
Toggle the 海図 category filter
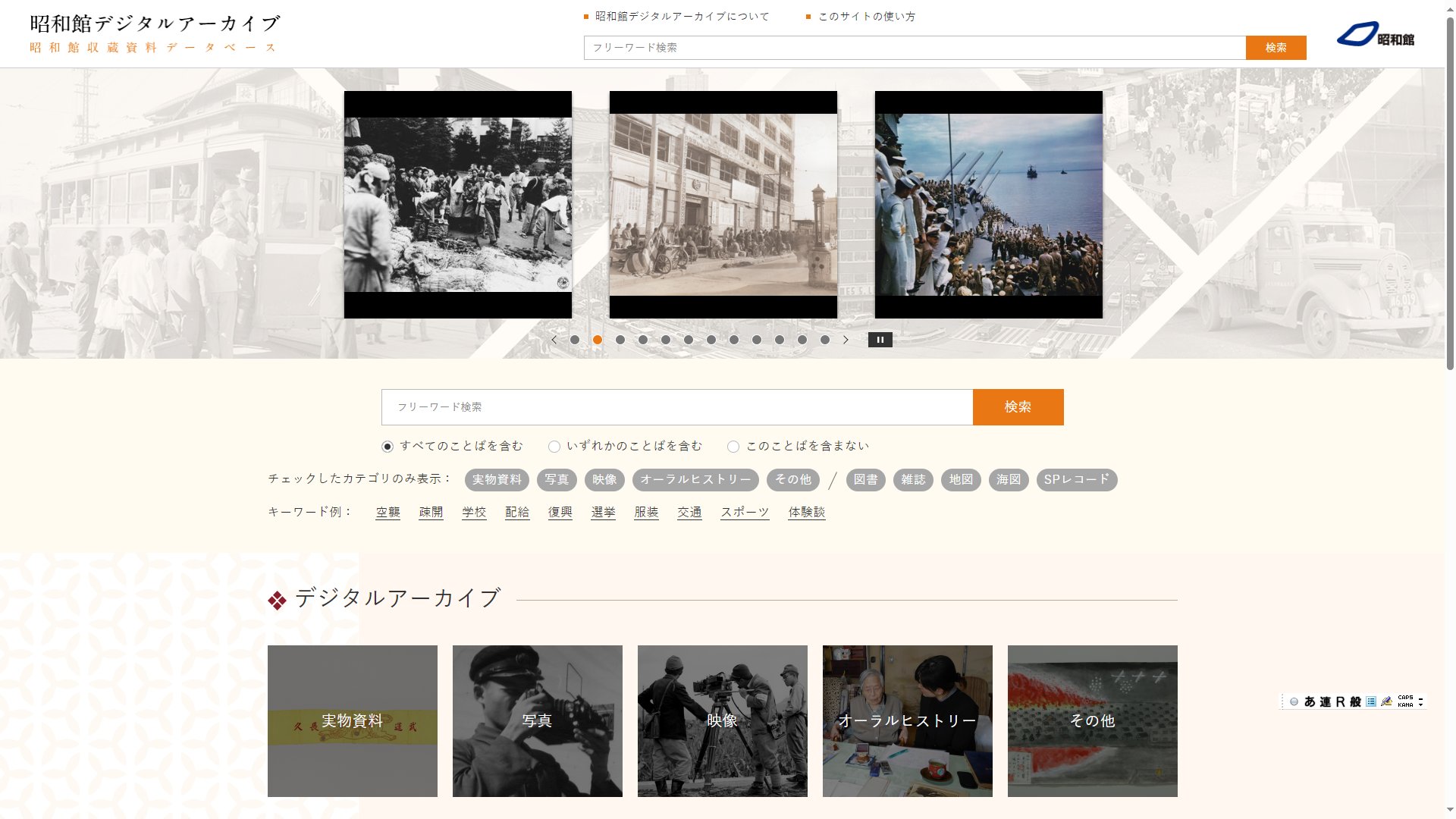click(x=1009, y=480)
